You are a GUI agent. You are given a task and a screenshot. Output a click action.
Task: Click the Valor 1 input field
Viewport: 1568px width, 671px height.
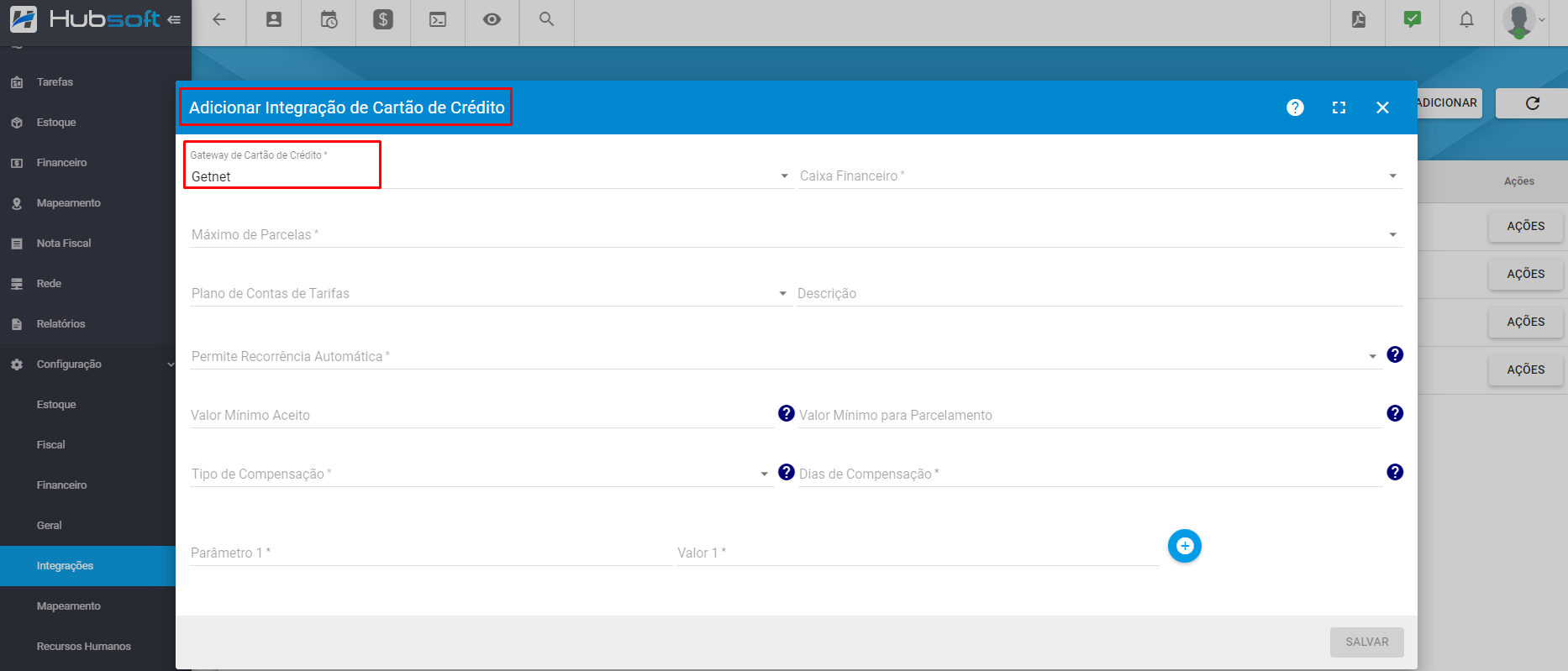pyautogui.click(x=918, y=553)
